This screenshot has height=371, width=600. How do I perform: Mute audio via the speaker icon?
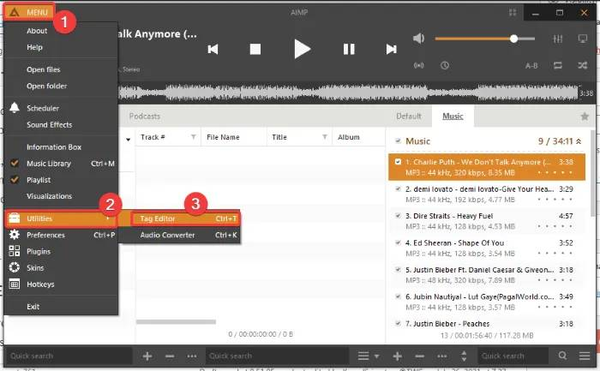point(419,38)
